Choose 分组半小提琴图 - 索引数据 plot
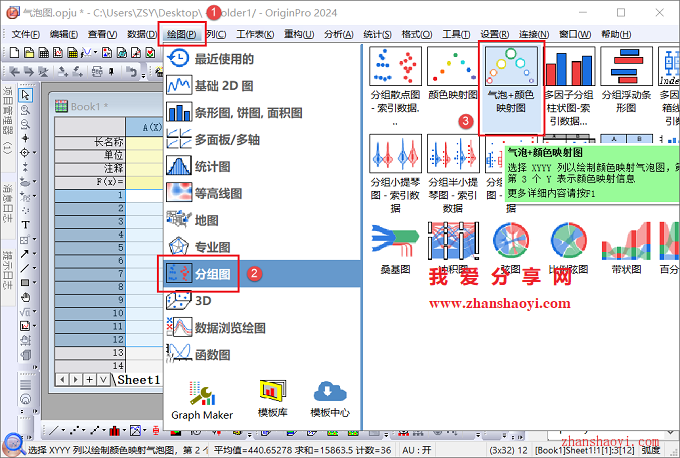This screenshot has width=680, height=458. tap(453, 173)
